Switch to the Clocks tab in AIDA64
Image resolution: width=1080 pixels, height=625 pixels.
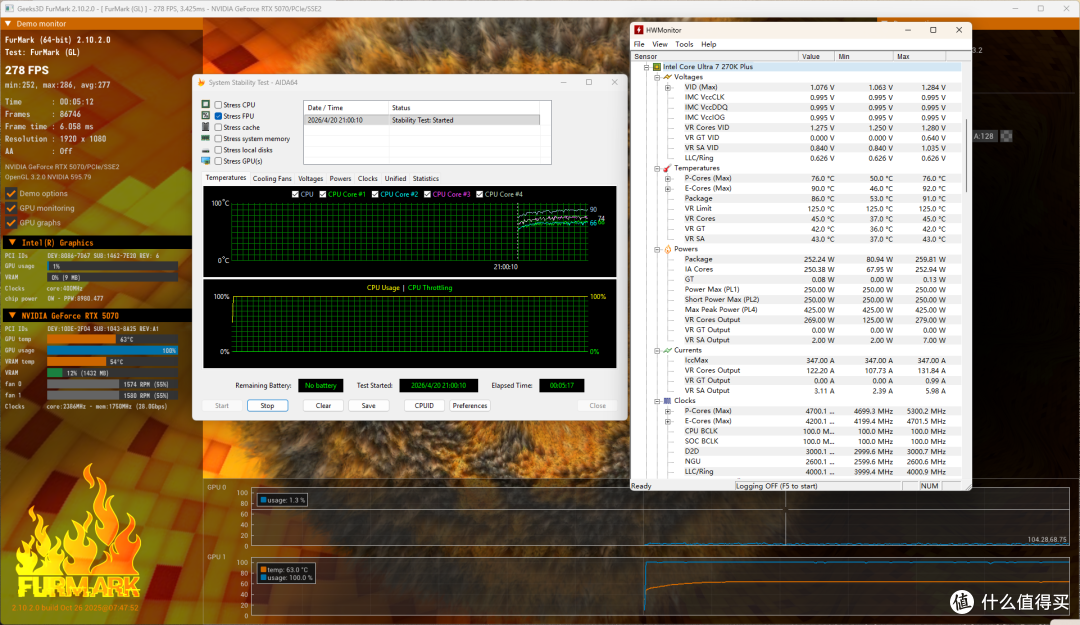368,178
